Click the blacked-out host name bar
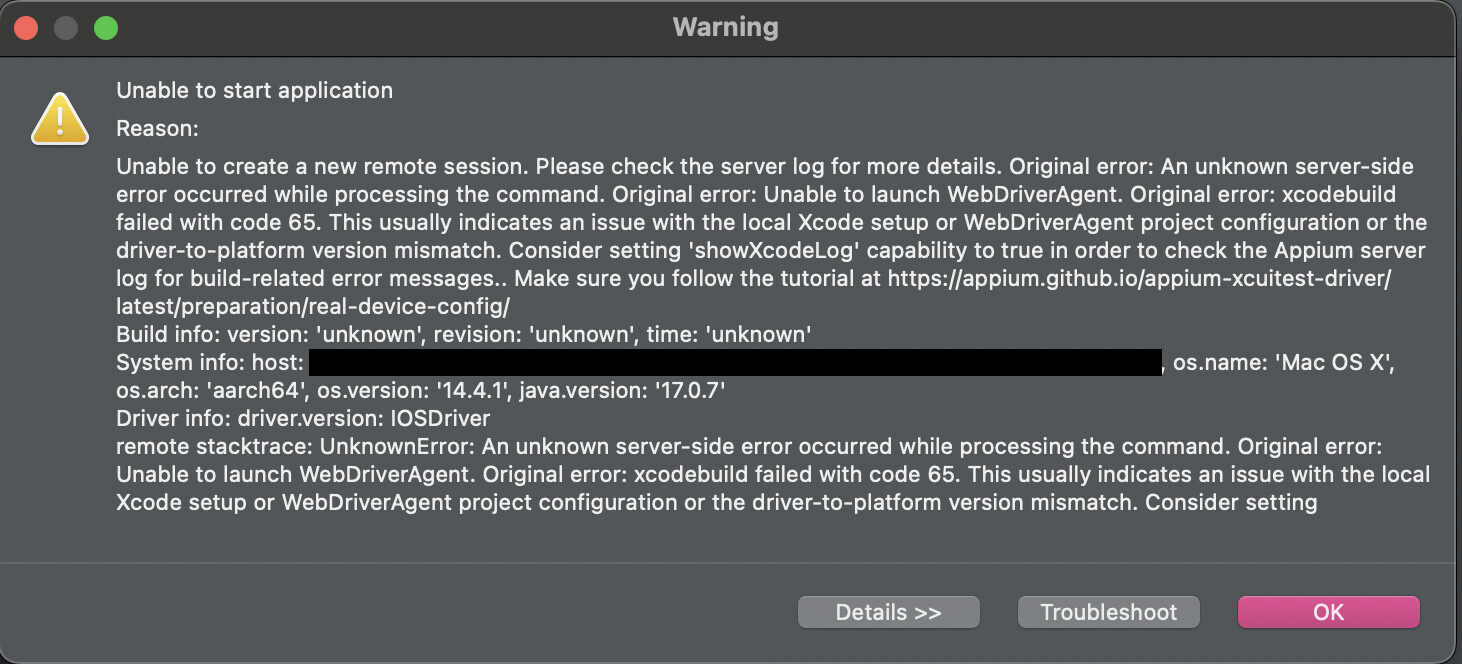The width and height of the screenshot is (1462, 664). [735, 362]
